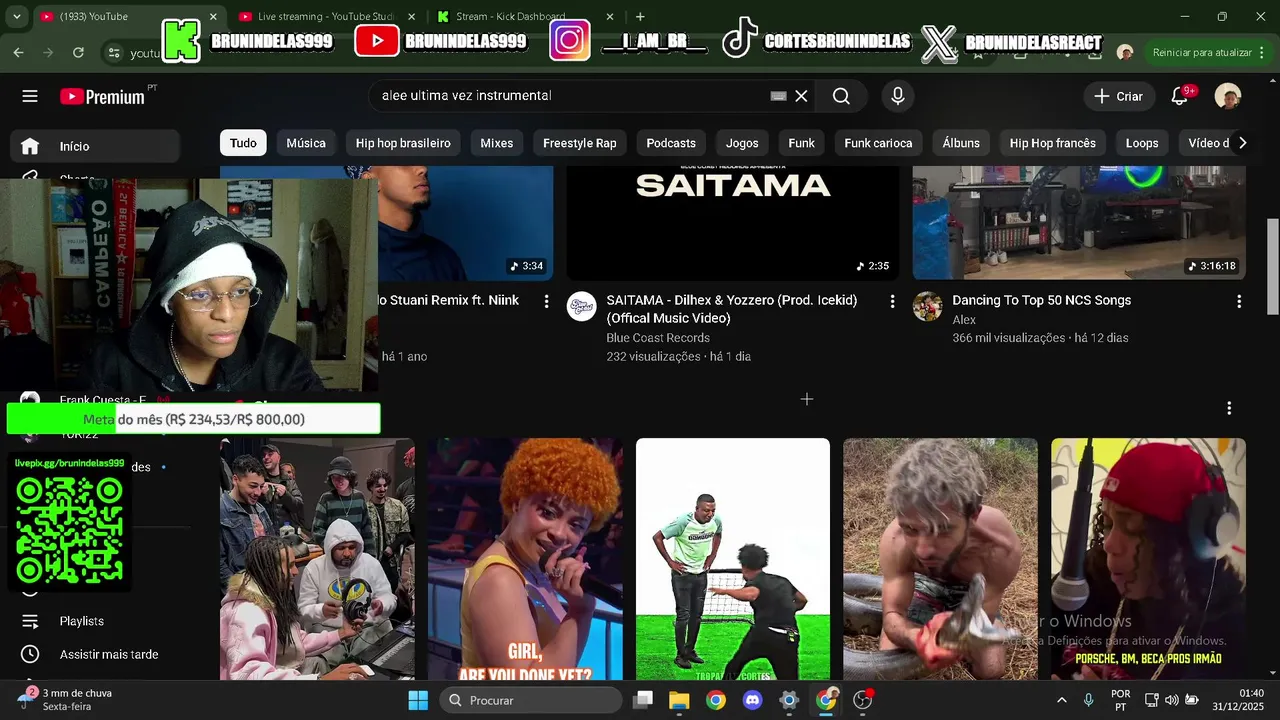The height and width of the screenshot is (720, 1280).
Task: Open the YouTube hamburger guide menu
Action: click(x=30, y=96)
